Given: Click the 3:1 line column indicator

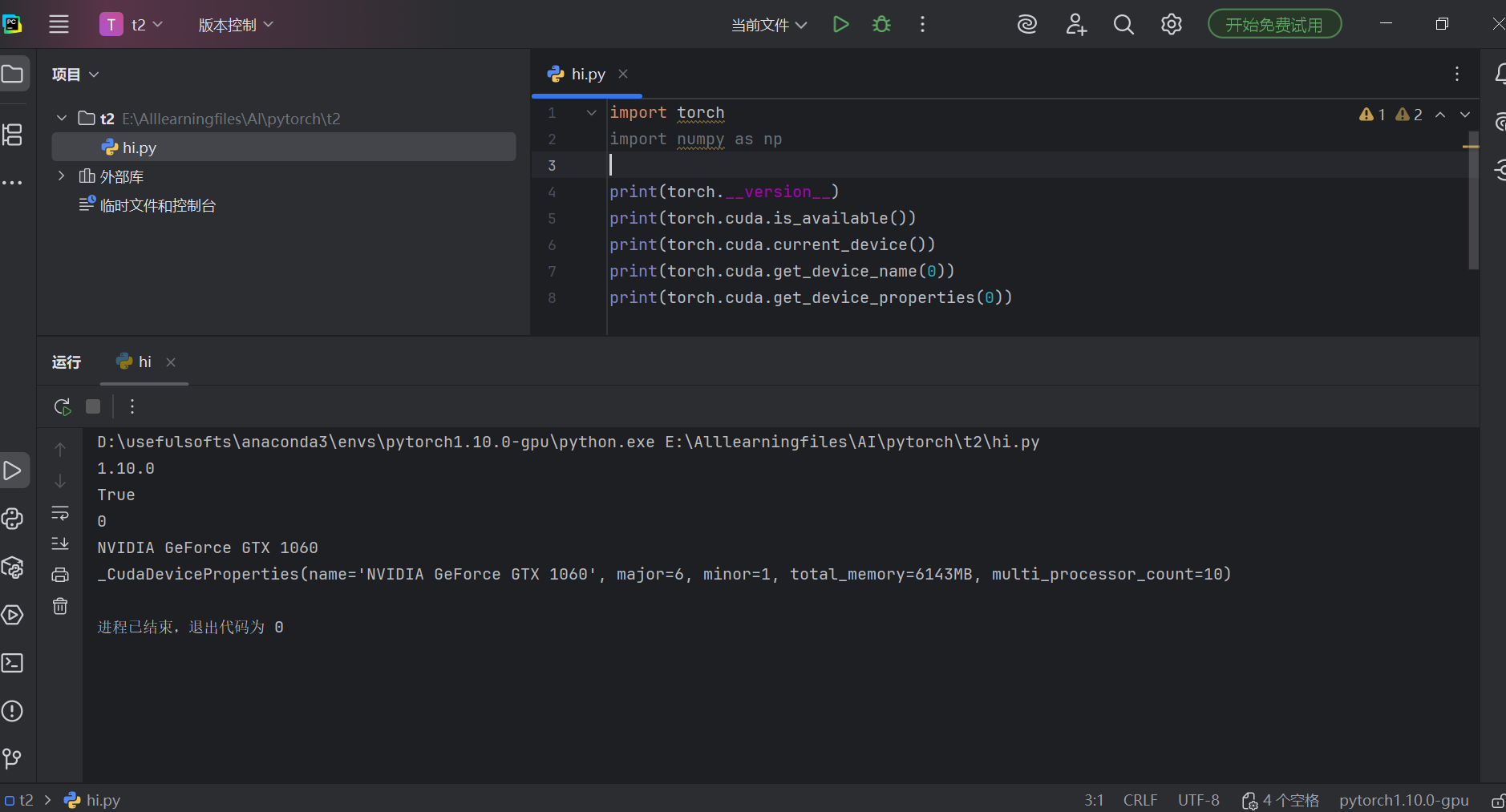Looking at the screenshot, I should [x=1094, y=800].
